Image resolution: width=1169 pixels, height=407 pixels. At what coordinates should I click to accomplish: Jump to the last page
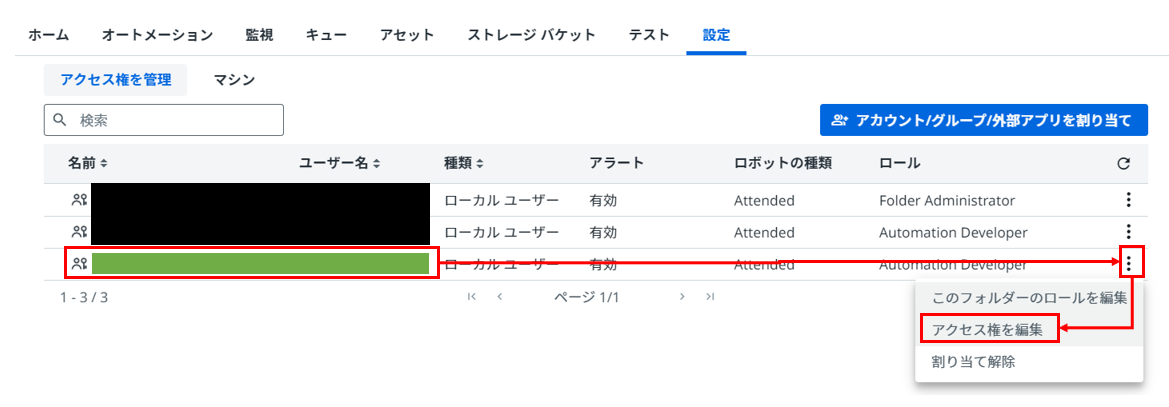(x=710, y=297)
